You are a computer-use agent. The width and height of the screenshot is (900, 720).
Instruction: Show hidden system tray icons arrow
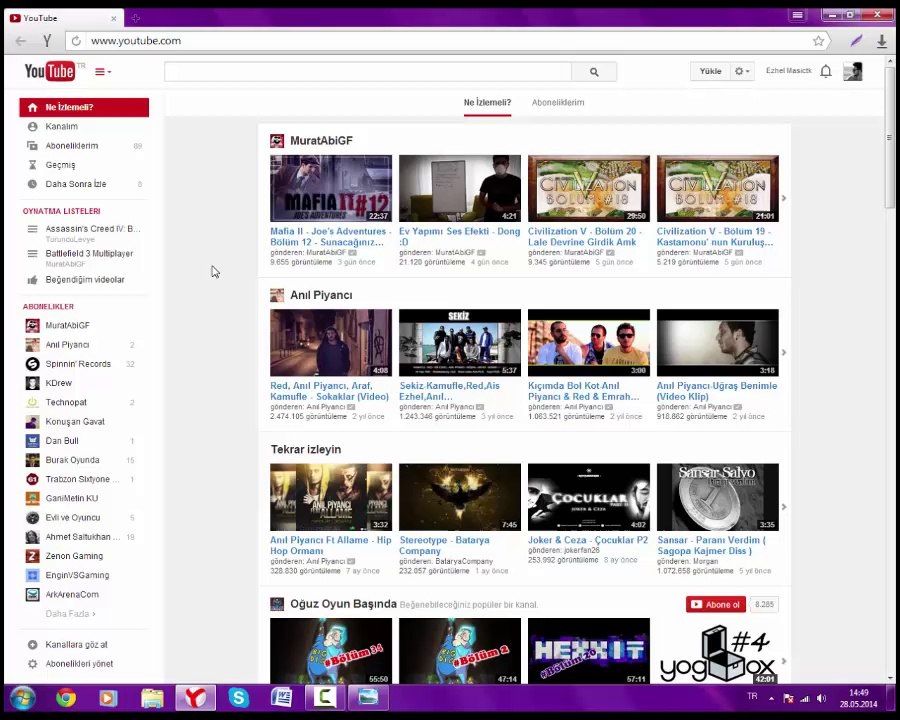(x=771, y=699)
